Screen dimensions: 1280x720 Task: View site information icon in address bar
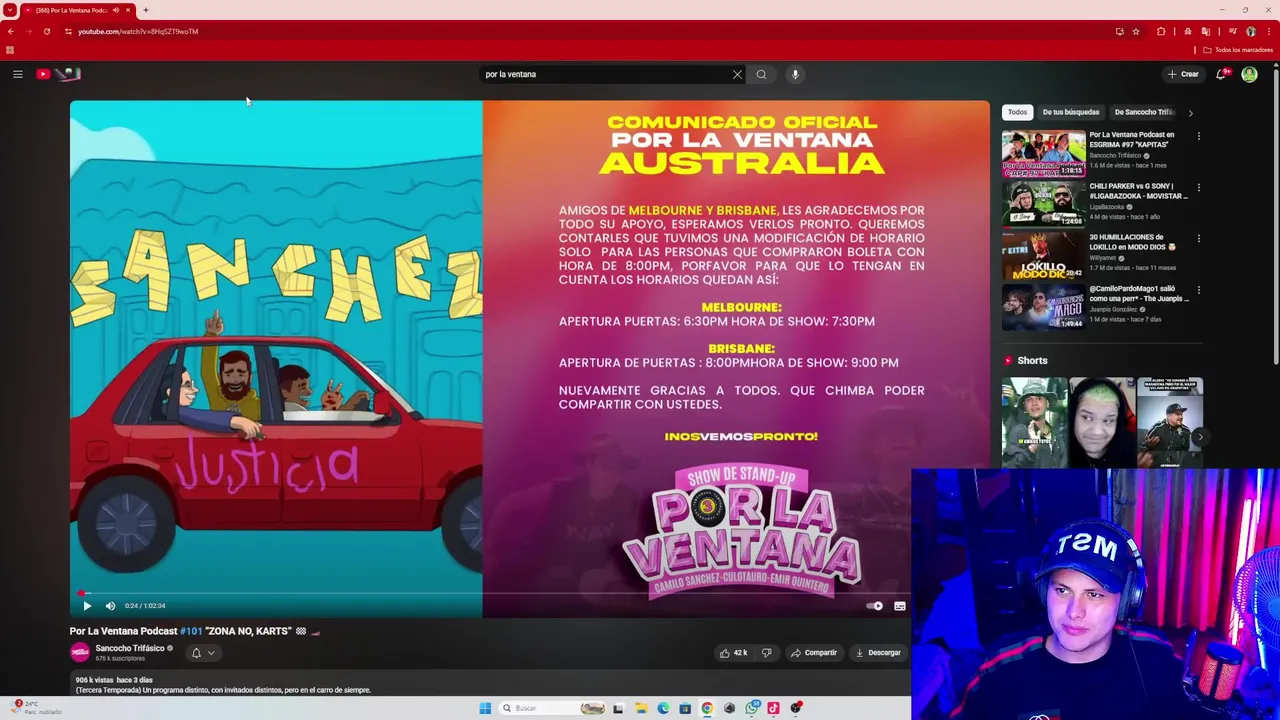(68, 31)
